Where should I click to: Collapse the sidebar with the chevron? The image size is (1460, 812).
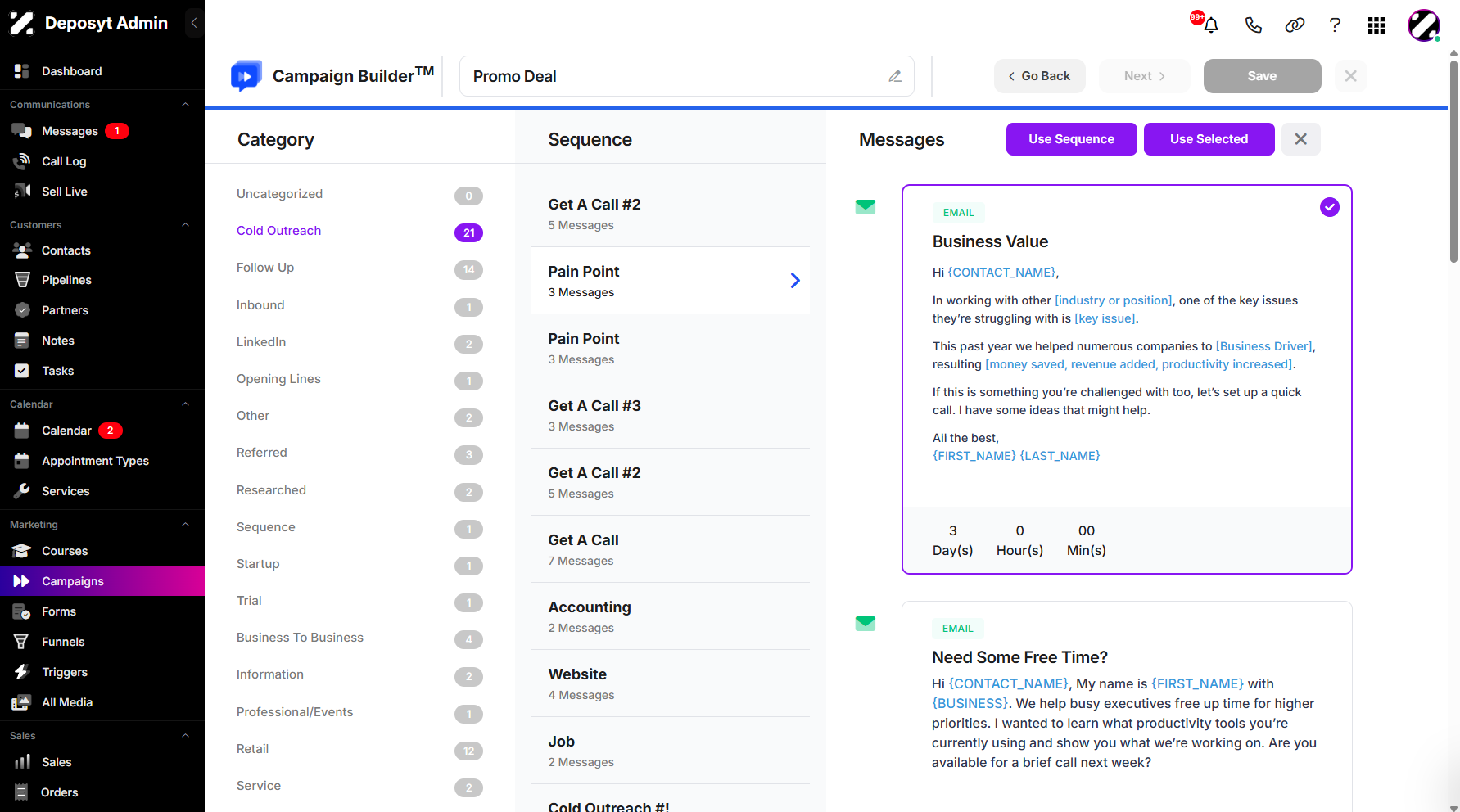[x=194, y=23]
